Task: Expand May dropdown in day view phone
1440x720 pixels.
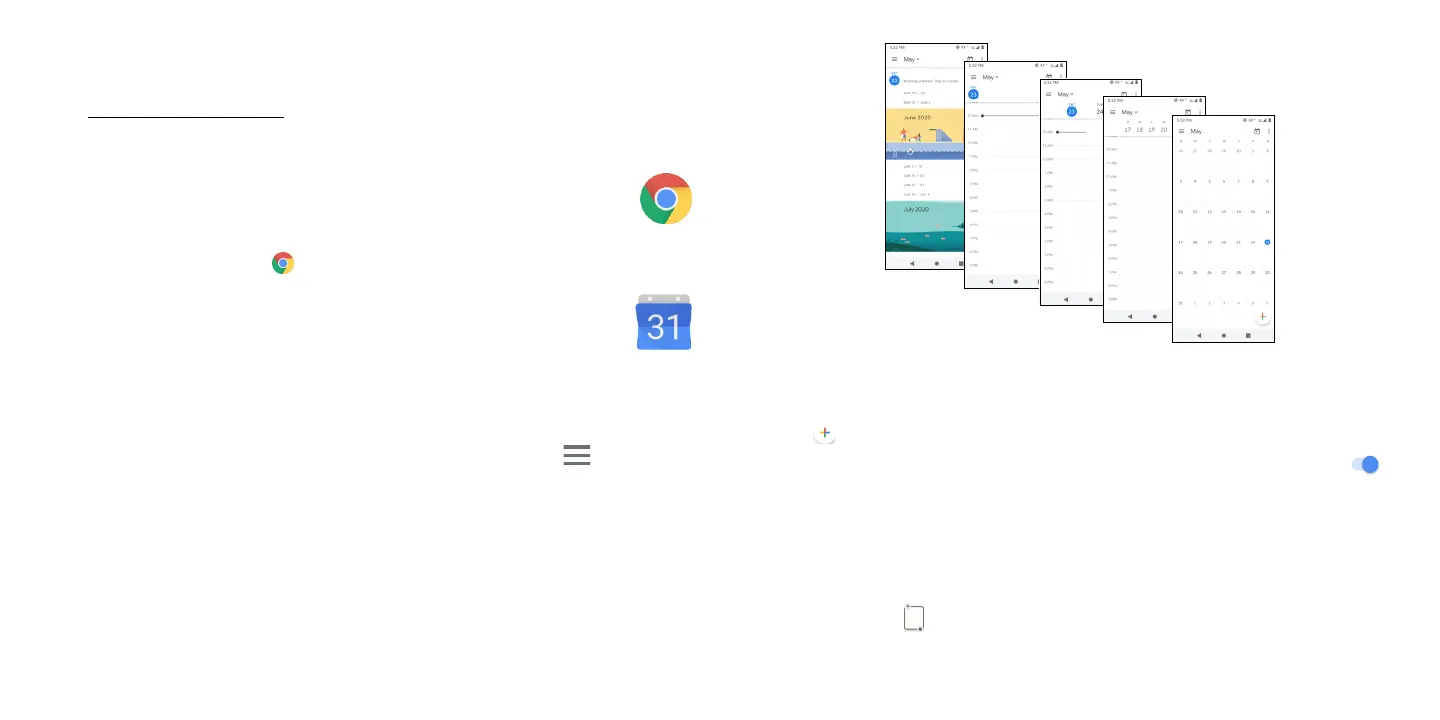Action: click(x=990, y=77)
